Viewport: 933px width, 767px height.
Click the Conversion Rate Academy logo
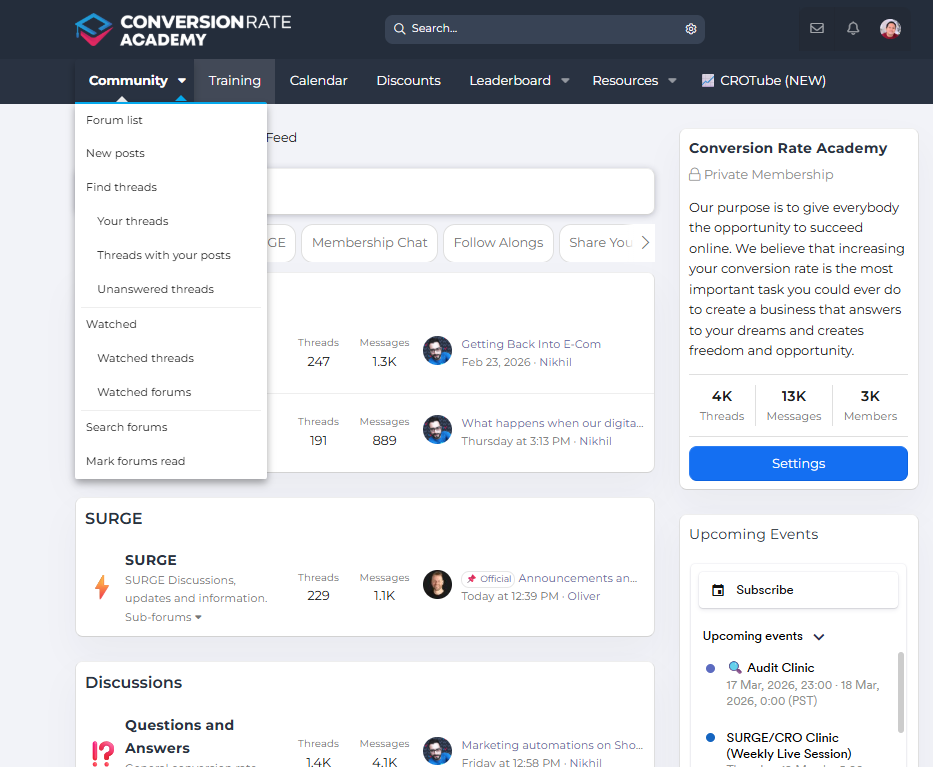pos(183,30)
